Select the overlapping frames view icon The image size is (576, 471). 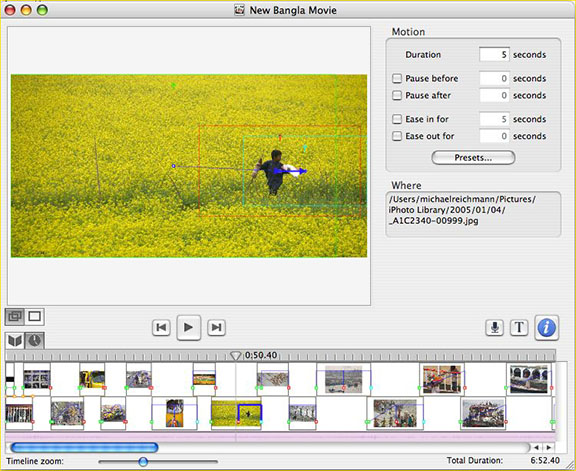[15, 316]
